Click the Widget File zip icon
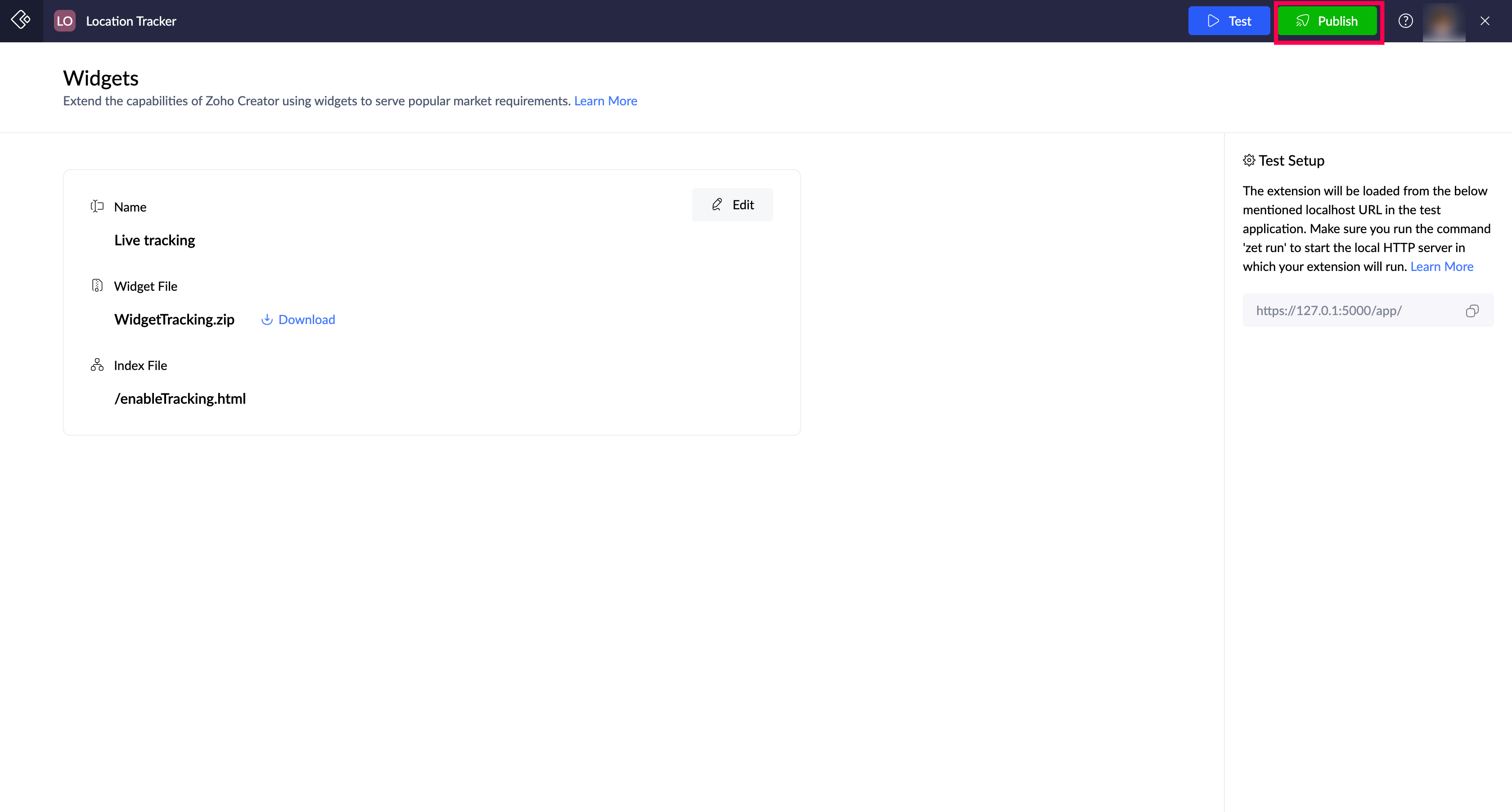This screenshot has height=812, width=1512. [97, 285]
